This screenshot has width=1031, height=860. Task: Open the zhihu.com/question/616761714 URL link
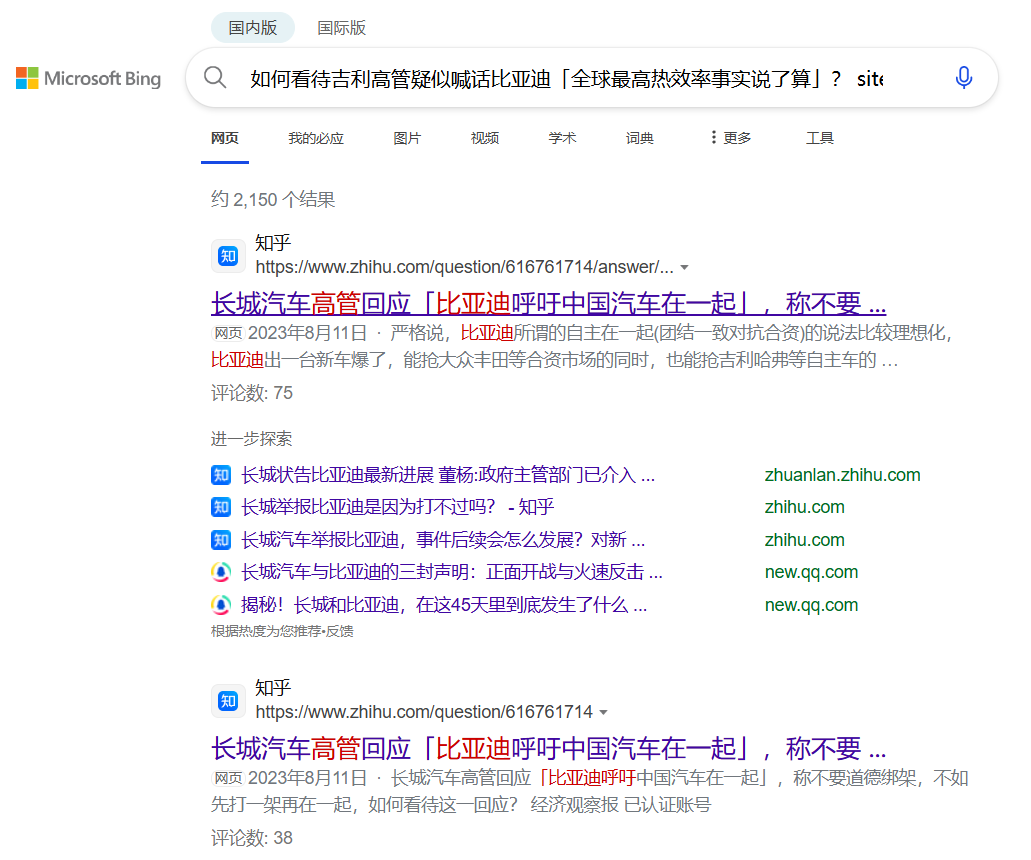(424, 712)
